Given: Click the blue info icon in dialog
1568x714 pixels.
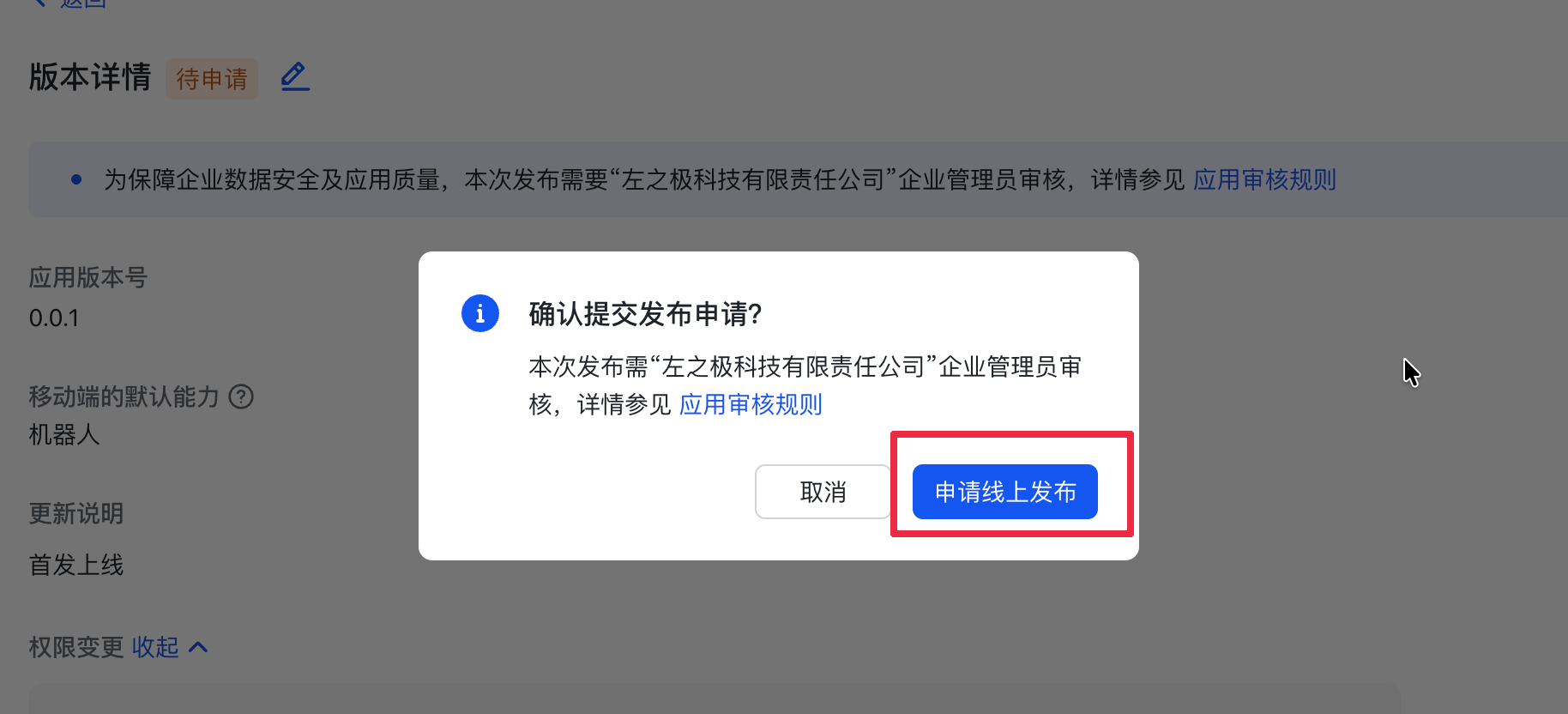Looking at the screenshot, I should (x=480, y=313).
